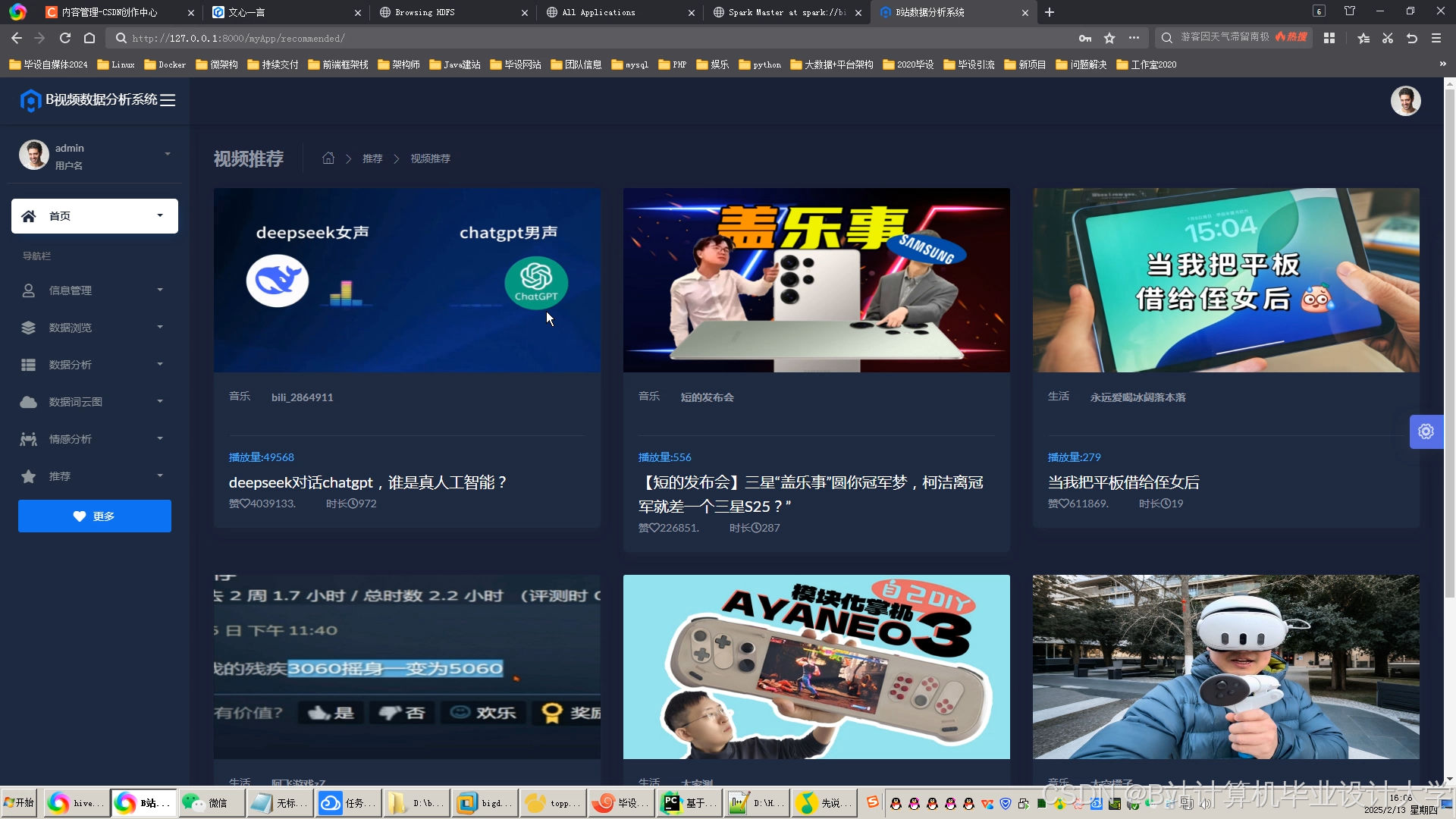Click the home icon in breadcrumb
1456x819 pixels.
(x=328, y=158)
